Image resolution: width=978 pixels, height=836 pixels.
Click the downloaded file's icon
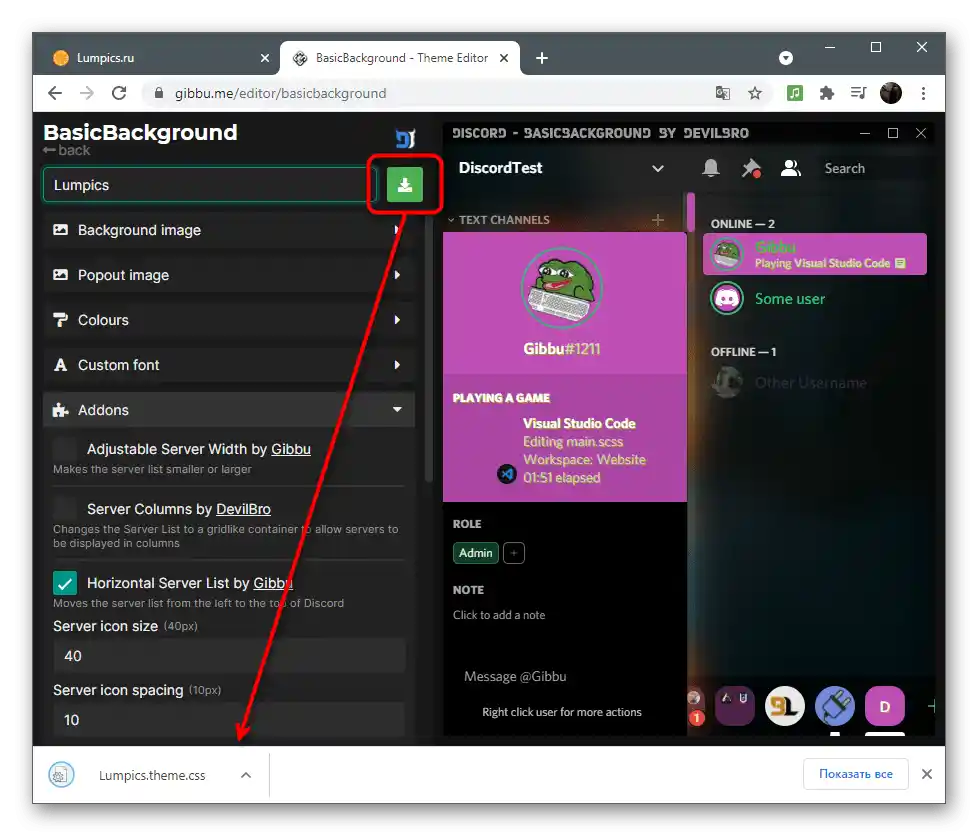click(x=61, y=775)
